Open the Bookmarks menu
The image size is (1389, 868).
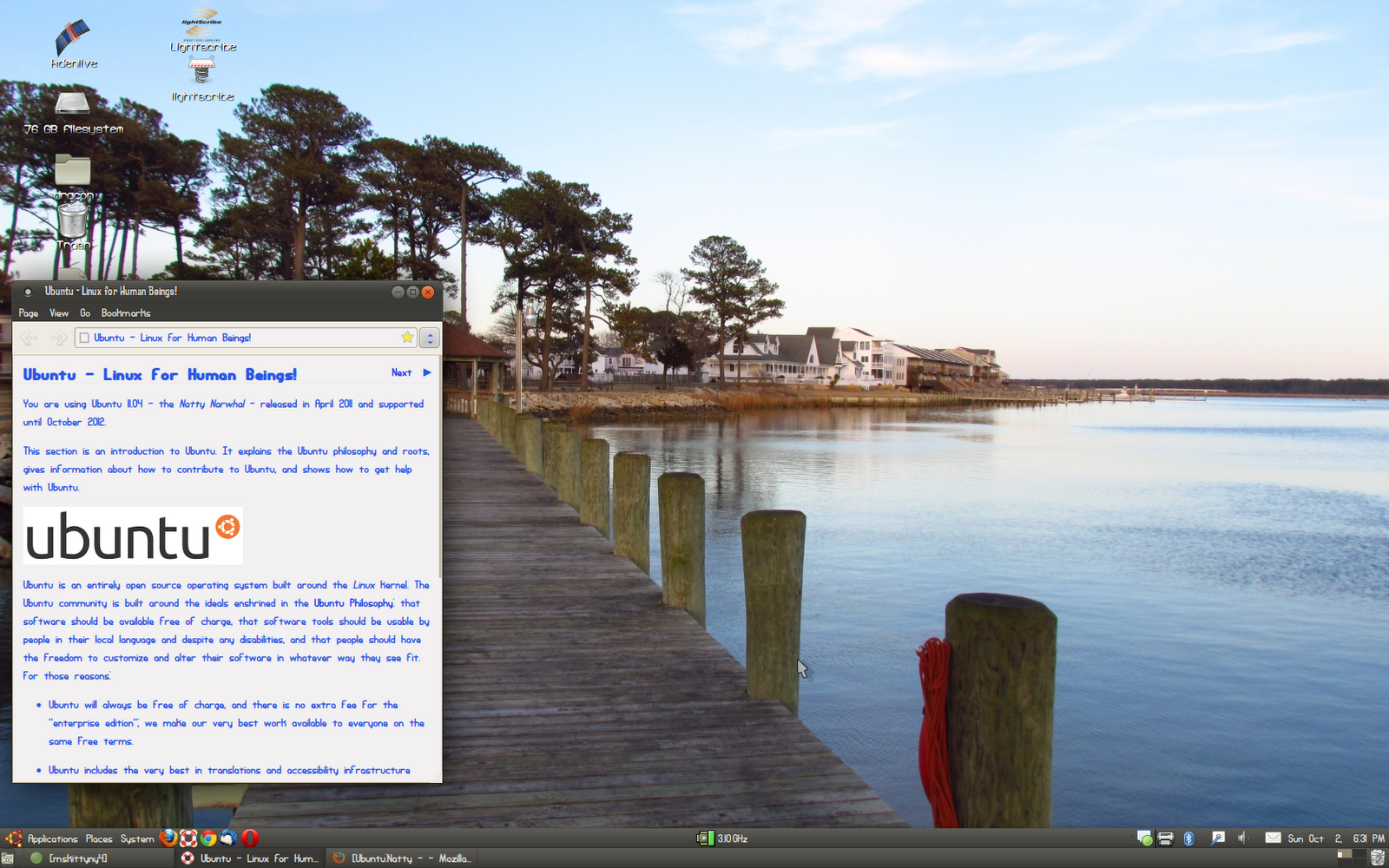[126, 312]
